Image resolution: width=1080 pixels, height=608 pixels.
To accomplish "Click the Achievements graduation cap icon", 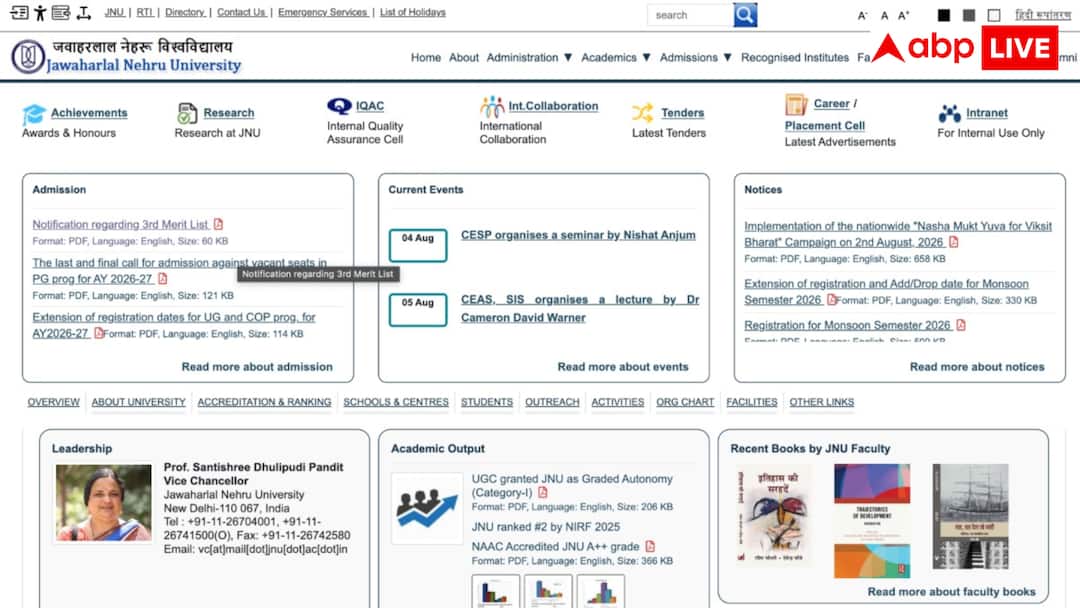I will coord(34,114).
